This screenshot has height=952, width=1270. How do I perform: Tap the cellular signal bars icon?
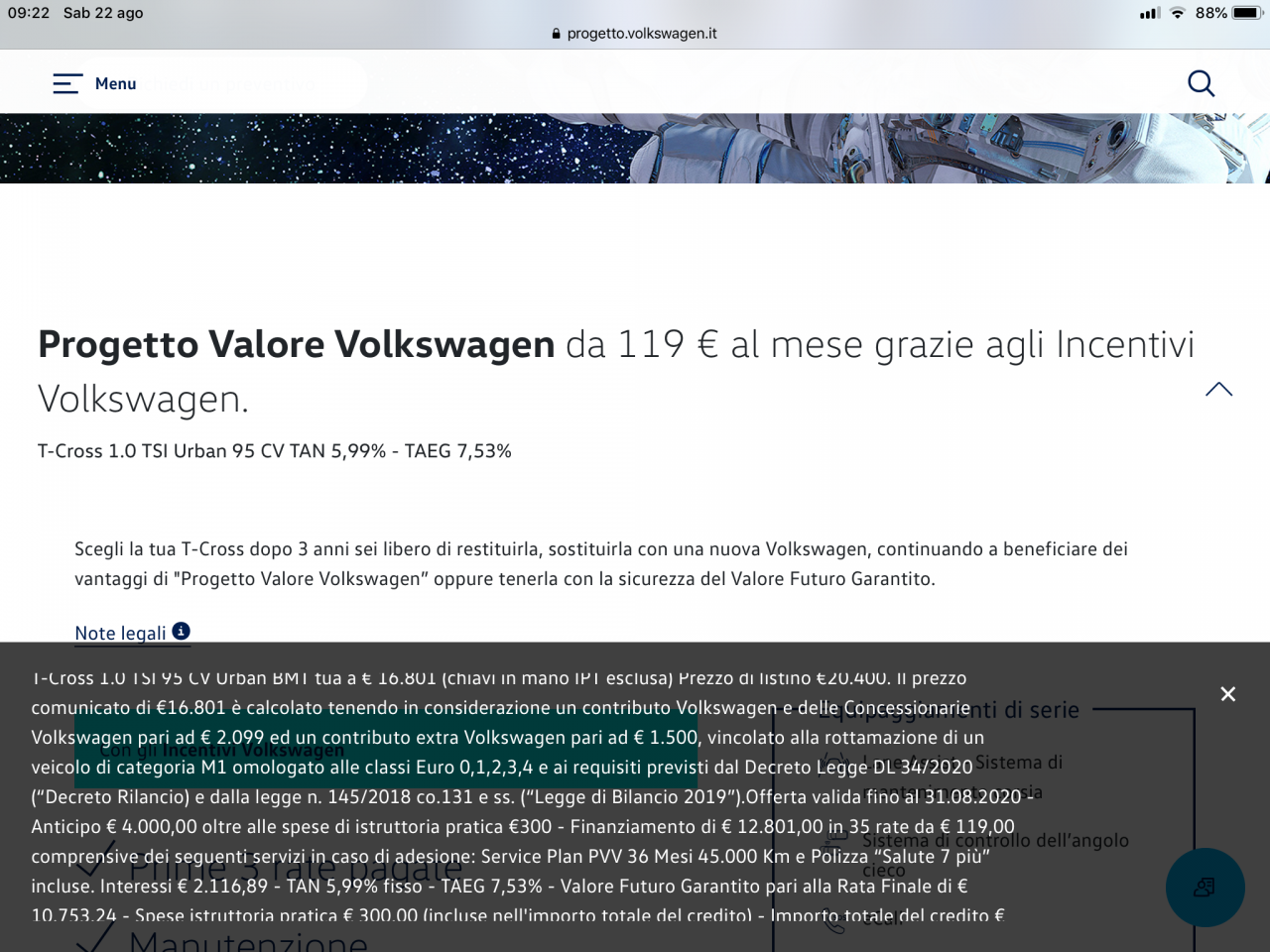(x=1150, y=13)
